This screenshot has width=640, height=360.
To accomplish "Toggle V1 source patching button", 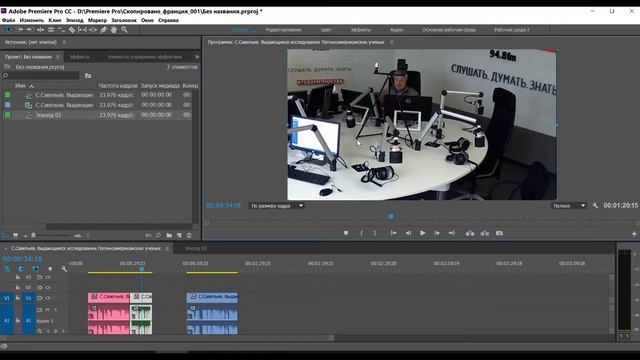I will point(7,298).
